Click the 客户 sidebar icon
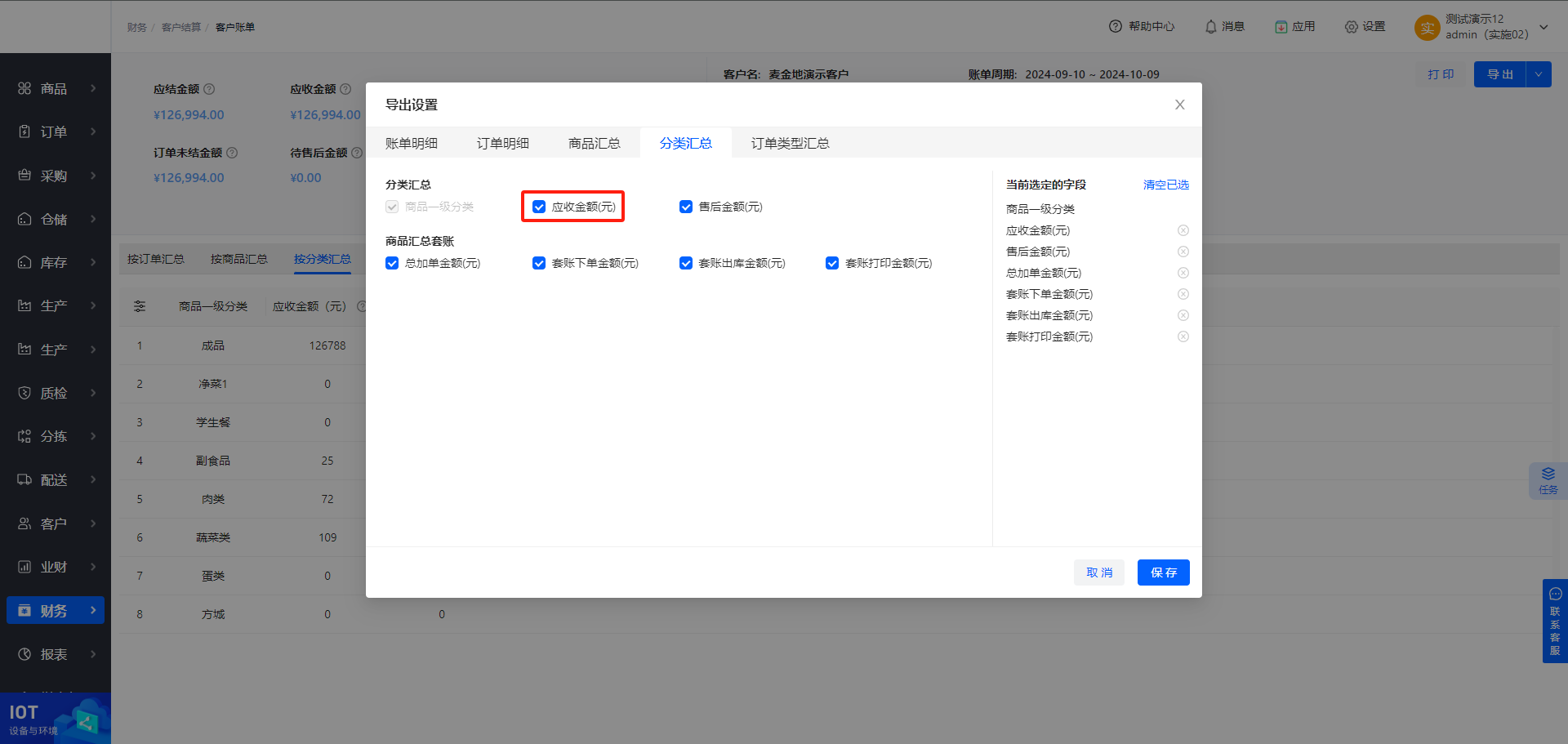Viewport: 1568px width, 744px height. pos(24,523)
